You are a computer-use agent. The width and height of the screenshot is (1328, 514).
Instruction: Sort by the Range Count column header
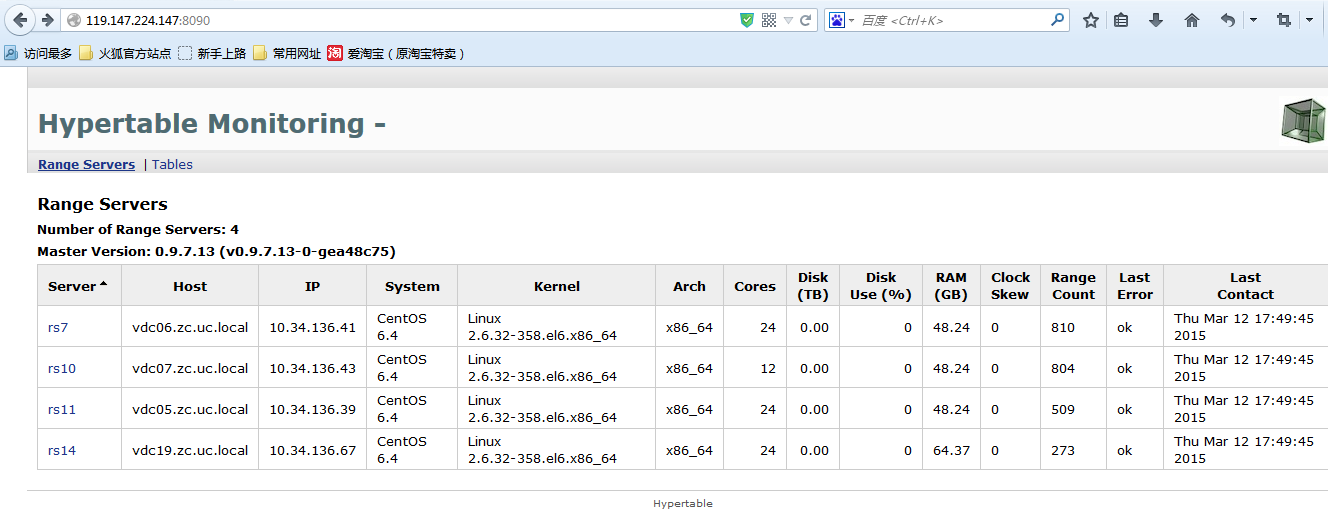(x=1074, y=286)
